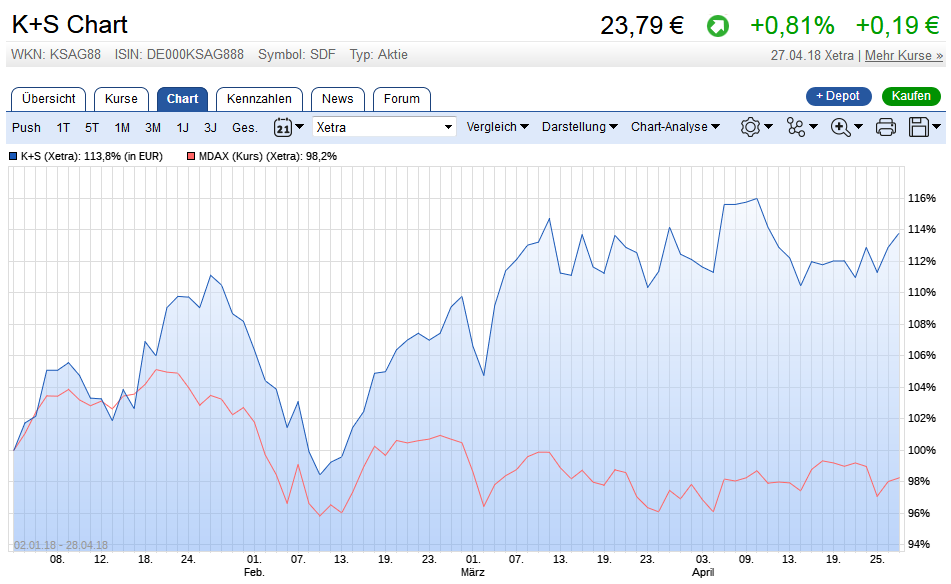951x584 pixels.
Task: Click the Symbol: SDF text
Action: (297, 55)
